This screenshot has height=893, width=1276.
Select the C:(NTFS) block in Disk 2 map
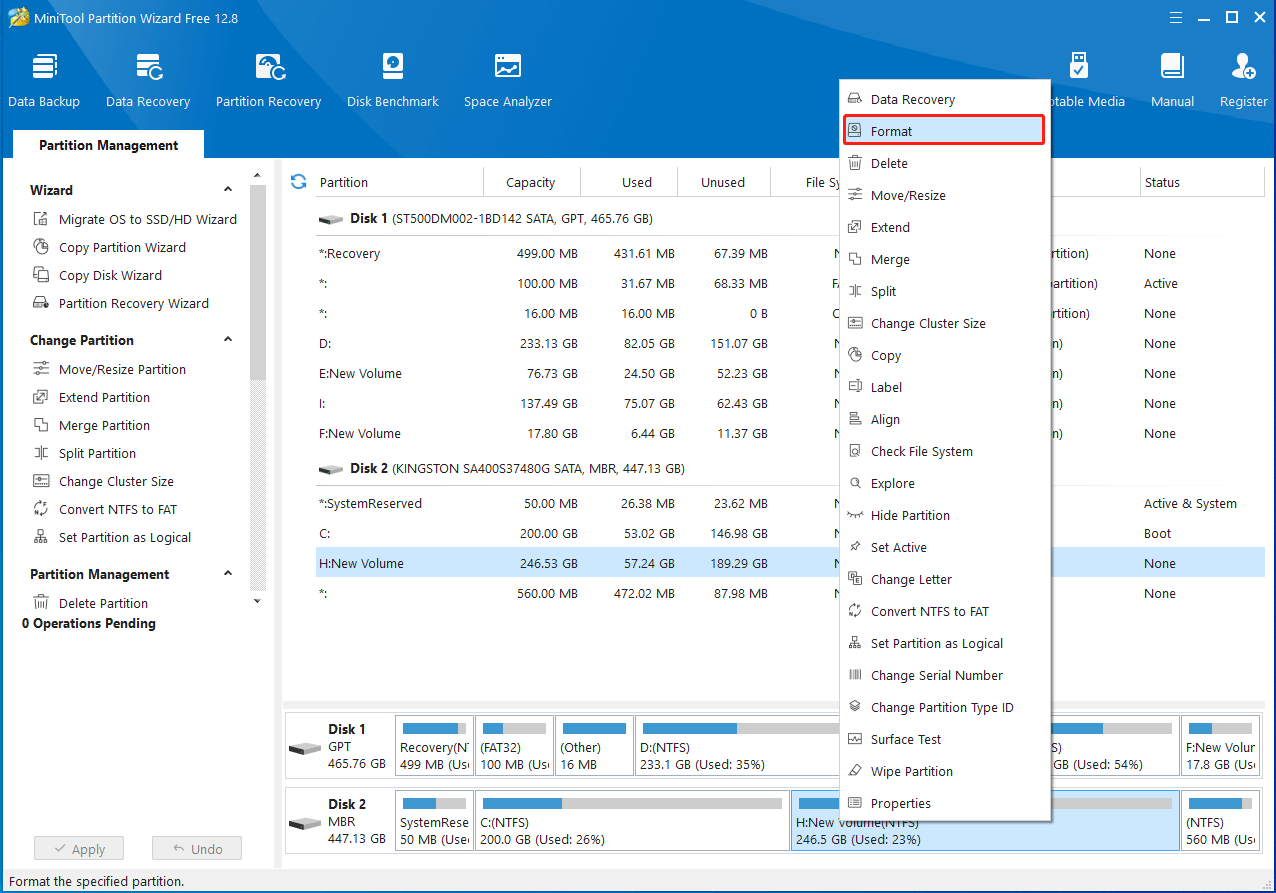click(630, 821)
